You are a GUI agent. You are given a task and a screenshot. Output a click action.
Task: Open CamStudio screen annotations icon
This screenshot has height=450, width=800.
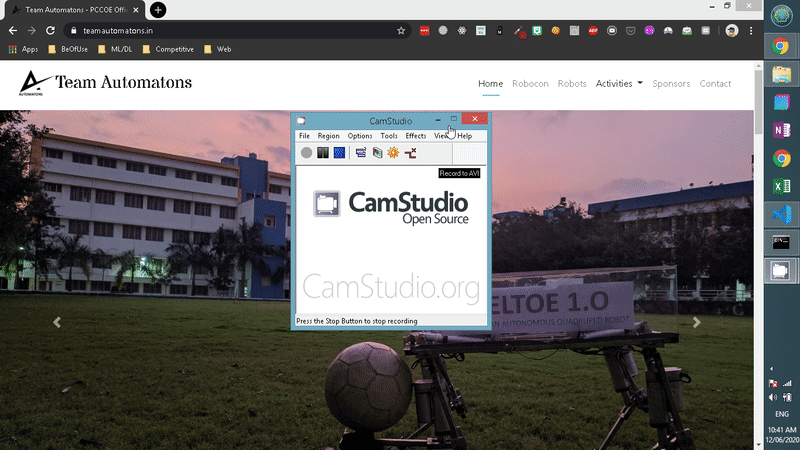pos(377,153)
